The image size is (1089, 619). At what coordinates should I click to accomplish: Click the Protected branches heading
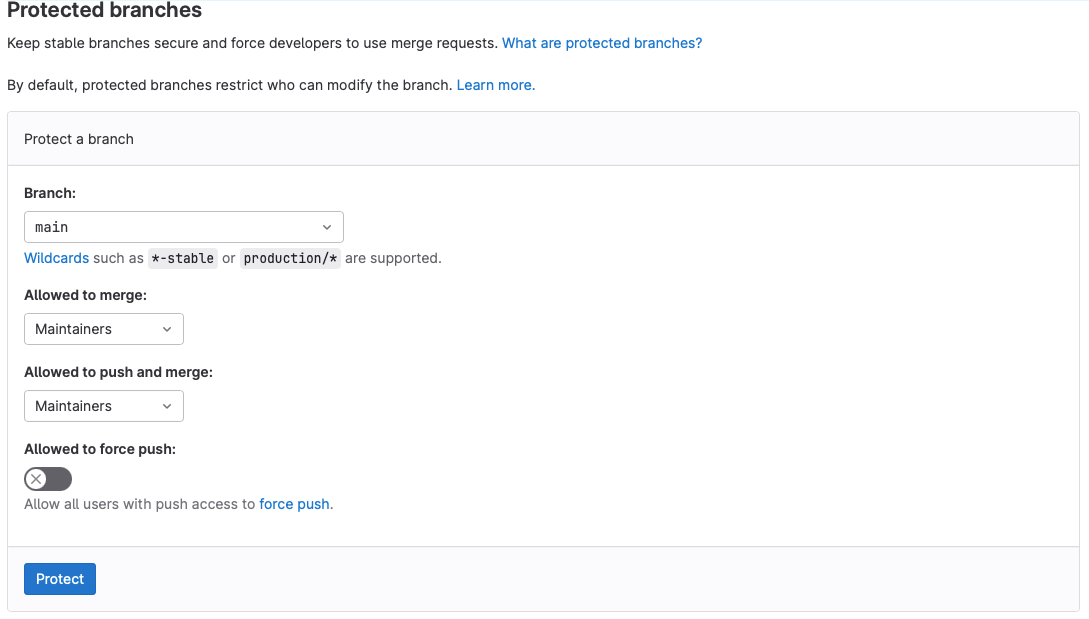pyautogui.click(x=104, y=11)
